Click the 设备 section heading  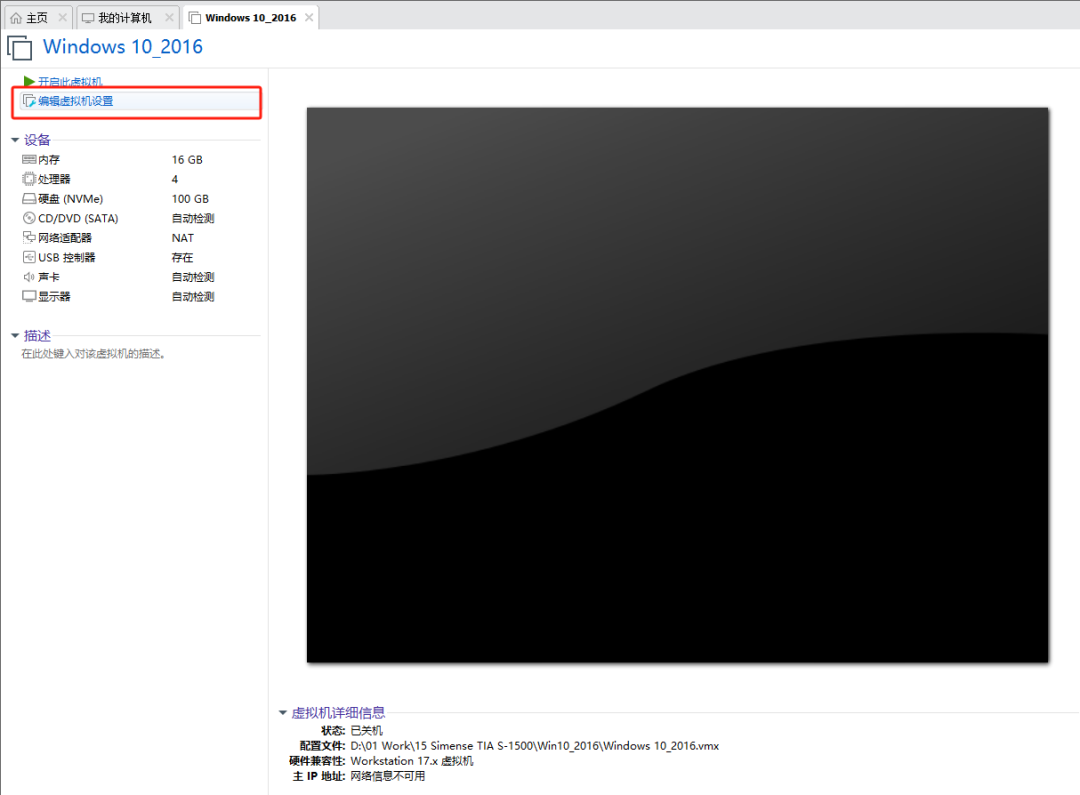(37, 140)
